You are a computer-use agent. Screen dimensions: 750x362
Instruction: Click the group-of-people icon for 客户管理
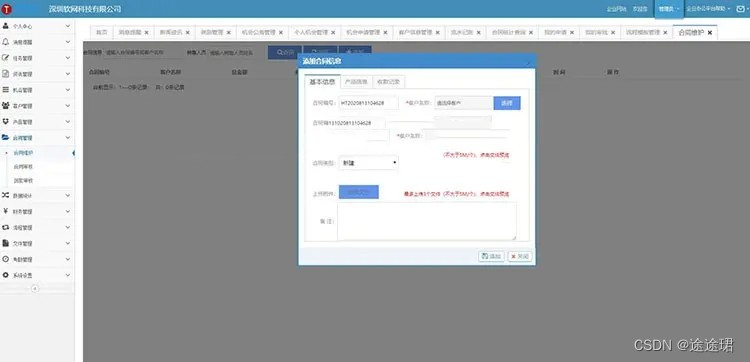pos(6,106)
